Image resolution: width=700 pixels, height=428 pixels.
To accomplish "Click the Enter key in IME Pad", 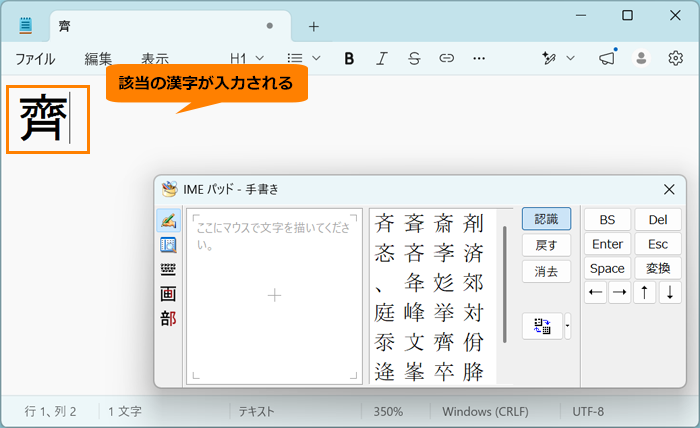I will pos(608,244).
